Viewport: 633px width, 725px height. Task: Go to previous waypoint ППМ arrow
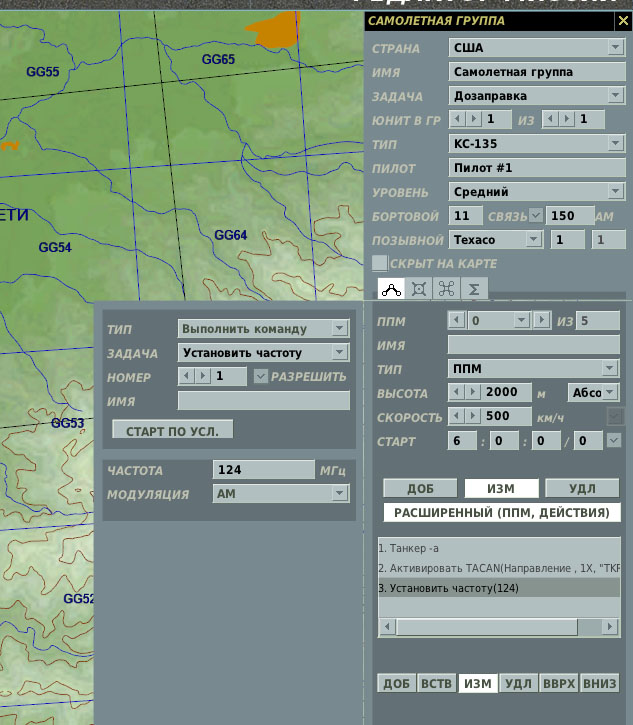coord(456,320)
